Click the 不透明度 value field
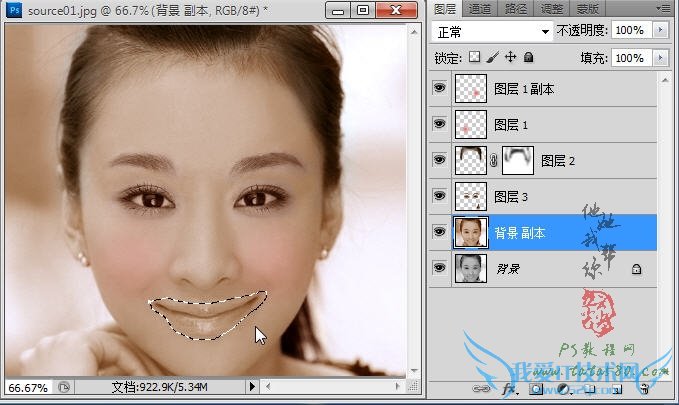679x405 pixels. point(632,30)
